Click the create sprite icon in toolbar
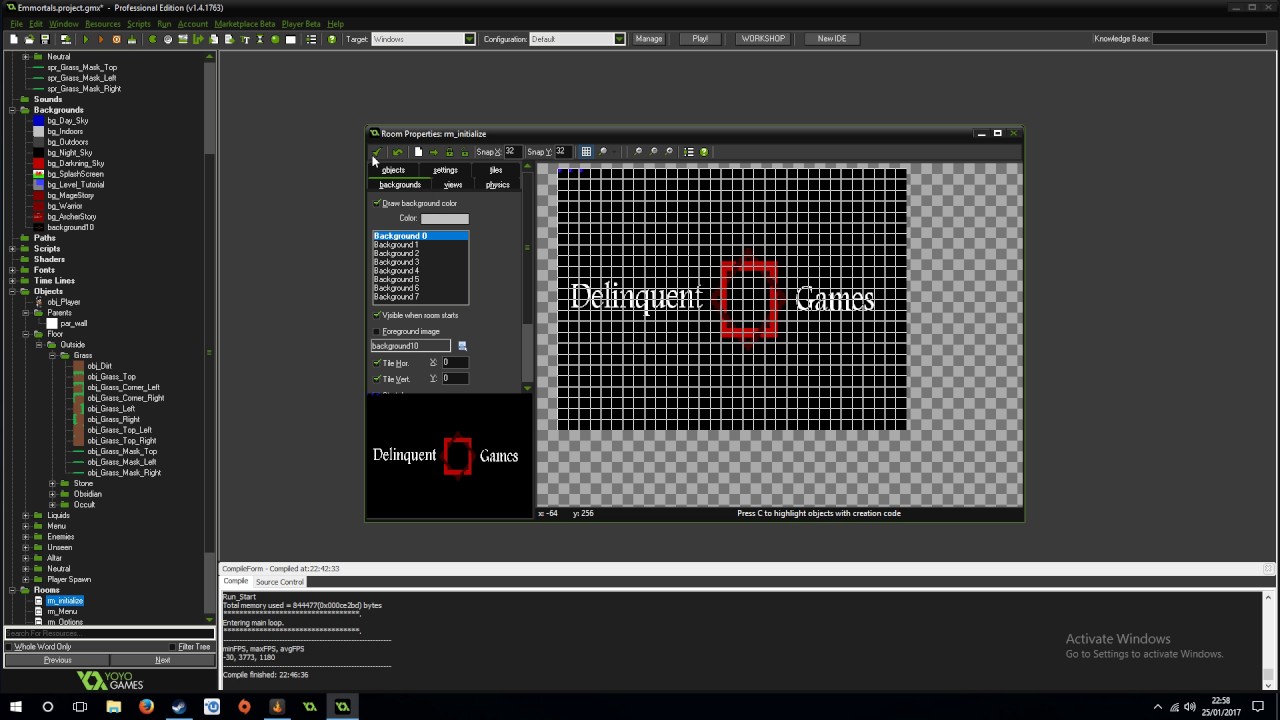Viewport: 1280px width, 720px height. point(152,39)
